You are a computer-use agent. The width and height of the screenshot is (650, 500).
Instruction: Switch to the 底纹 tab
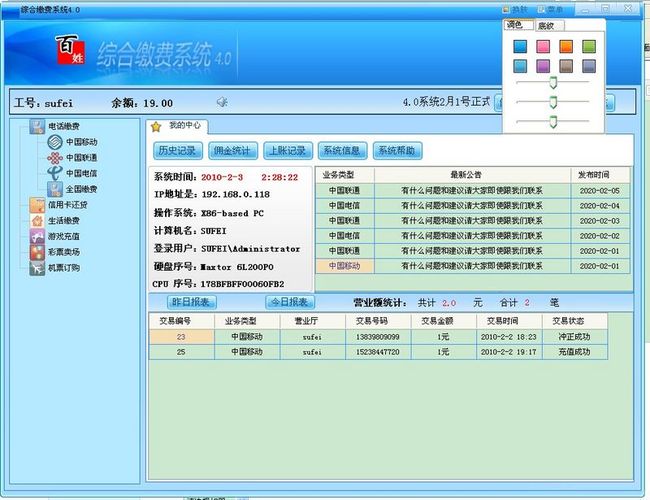[x=549, y=26]
